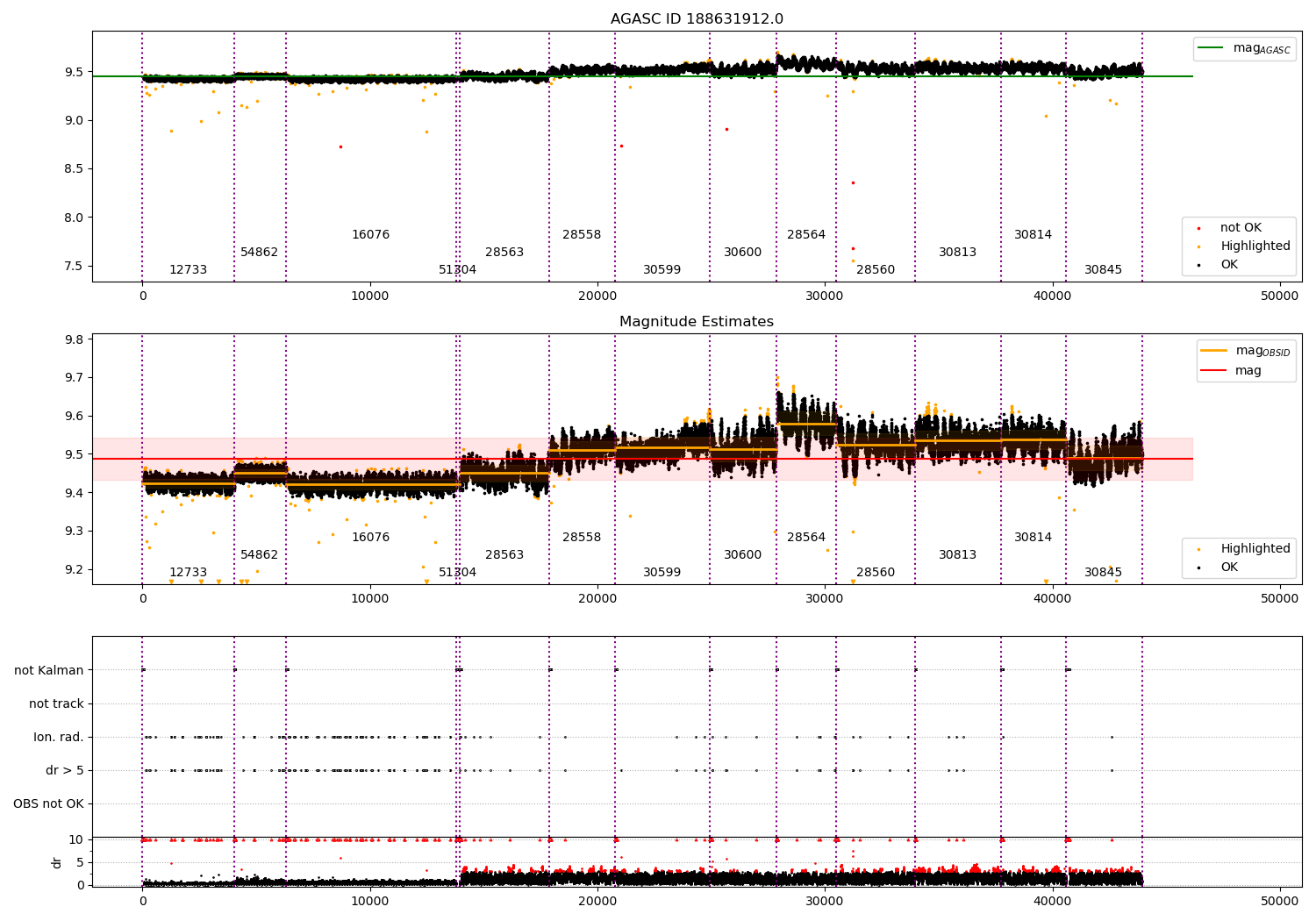Viewport: 1316px width, 921px height.
Task: Click the 8.5 tick label
Action: tap(74, 168)
